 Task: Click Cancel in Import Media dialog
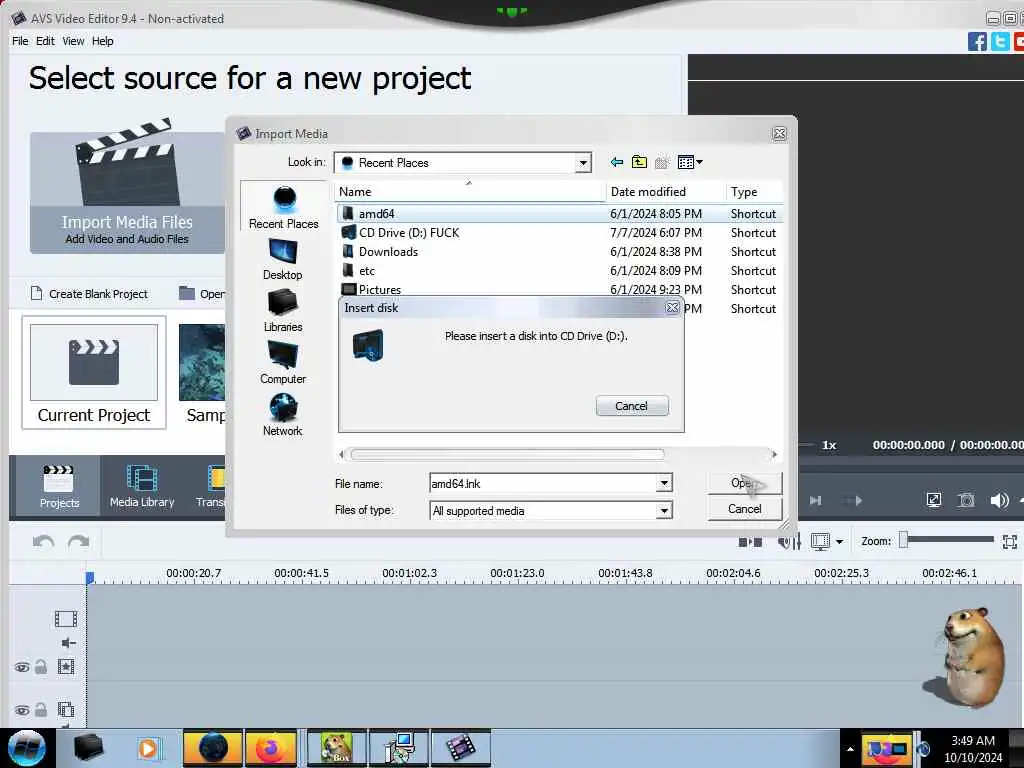(x=744, y=509)
